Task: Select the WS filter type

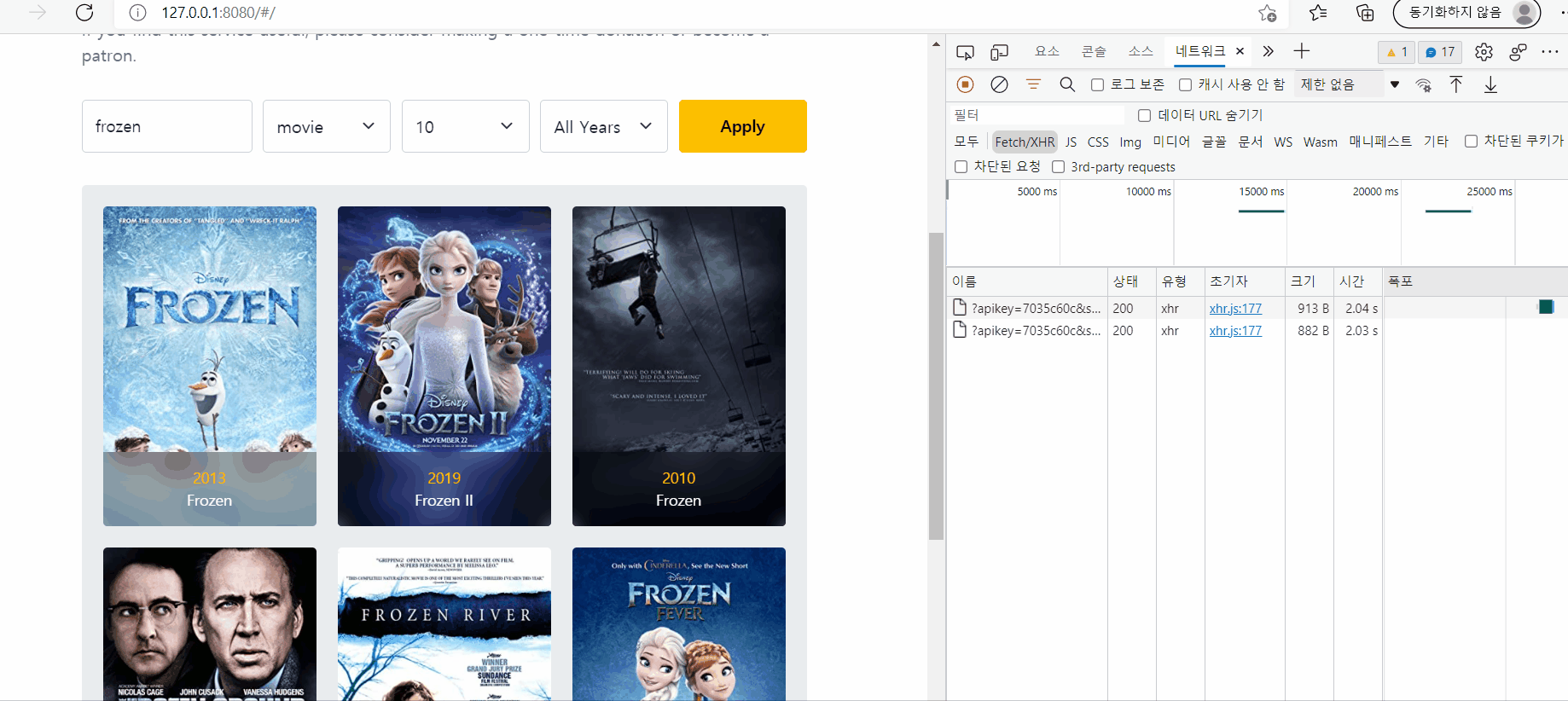Action: (1283, 142)
